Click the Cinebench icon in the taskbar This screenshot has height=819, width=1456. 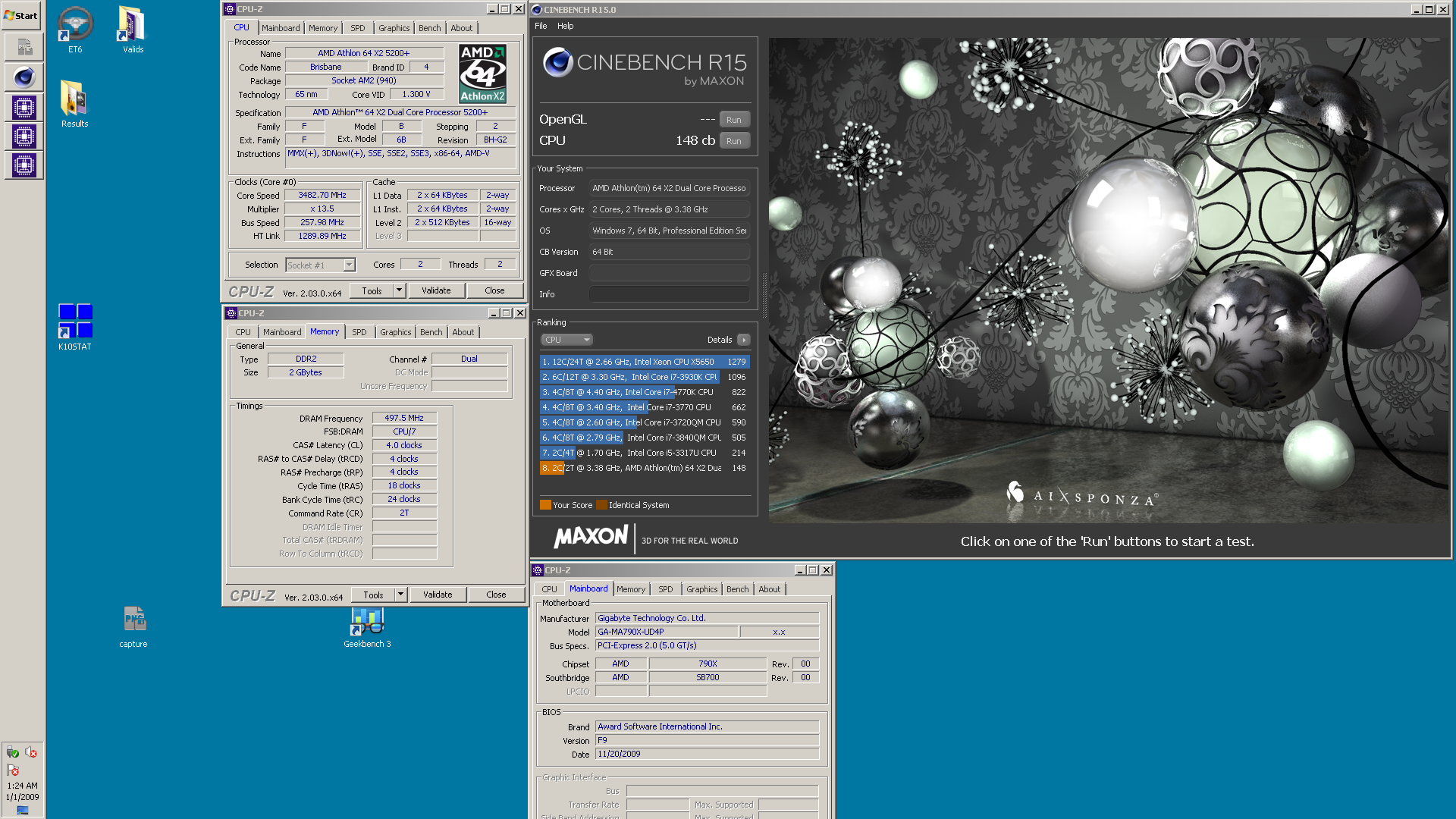[x=24, y=77]
